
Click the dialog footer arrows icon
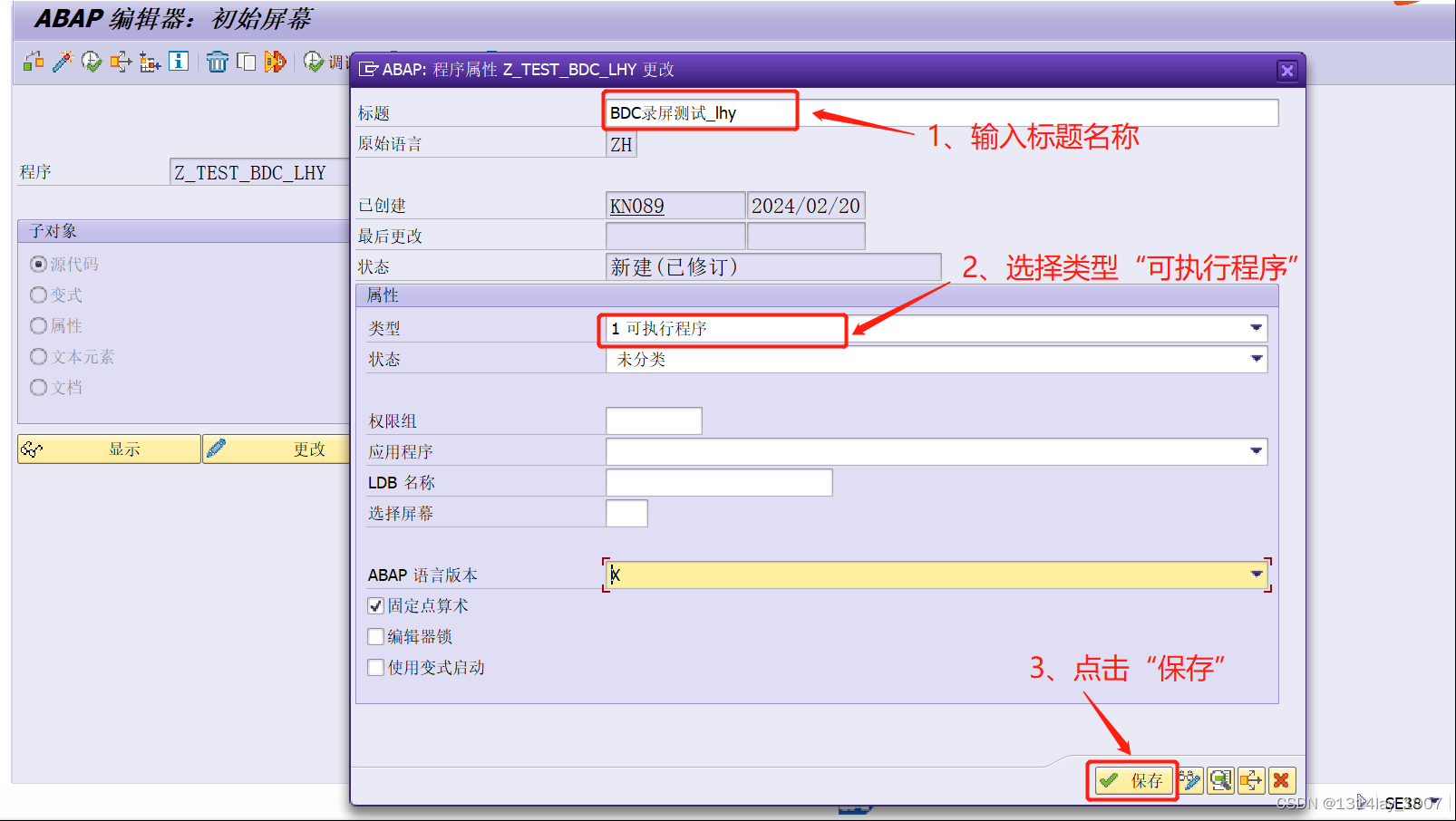pos(1251,780)
